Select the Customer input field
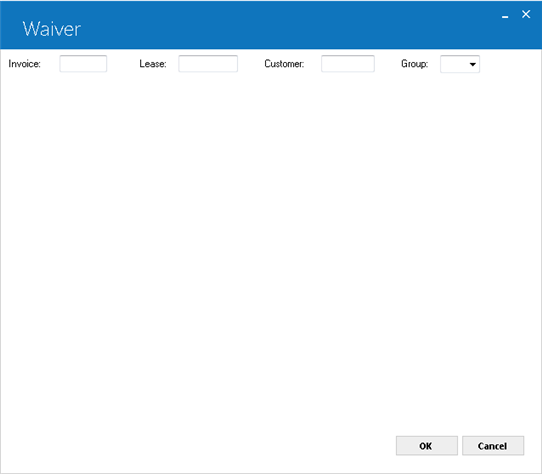This screenshot has height=474, width=542. pos(348,64)
